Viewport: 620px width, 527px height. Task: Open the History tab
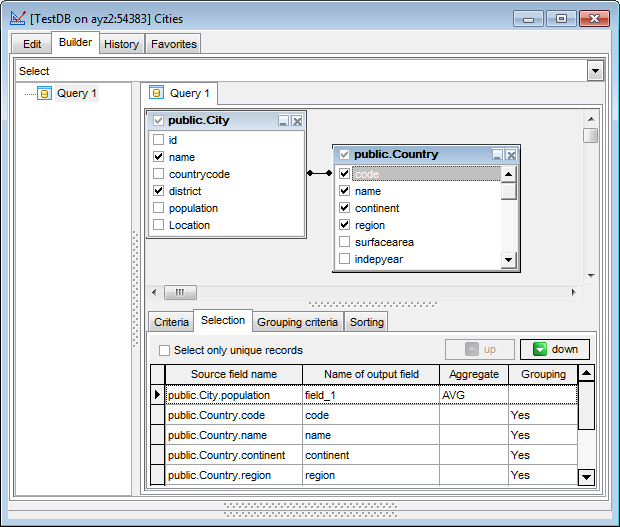(121, 44)
